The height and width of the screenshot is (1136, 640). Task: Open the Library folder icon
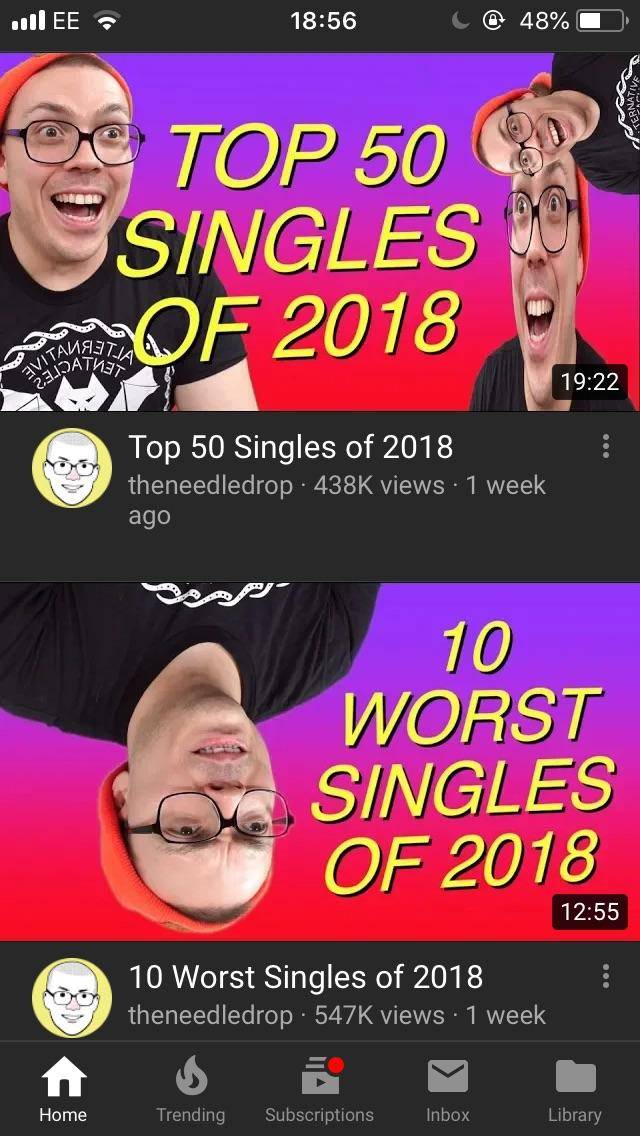(575, 1076)
